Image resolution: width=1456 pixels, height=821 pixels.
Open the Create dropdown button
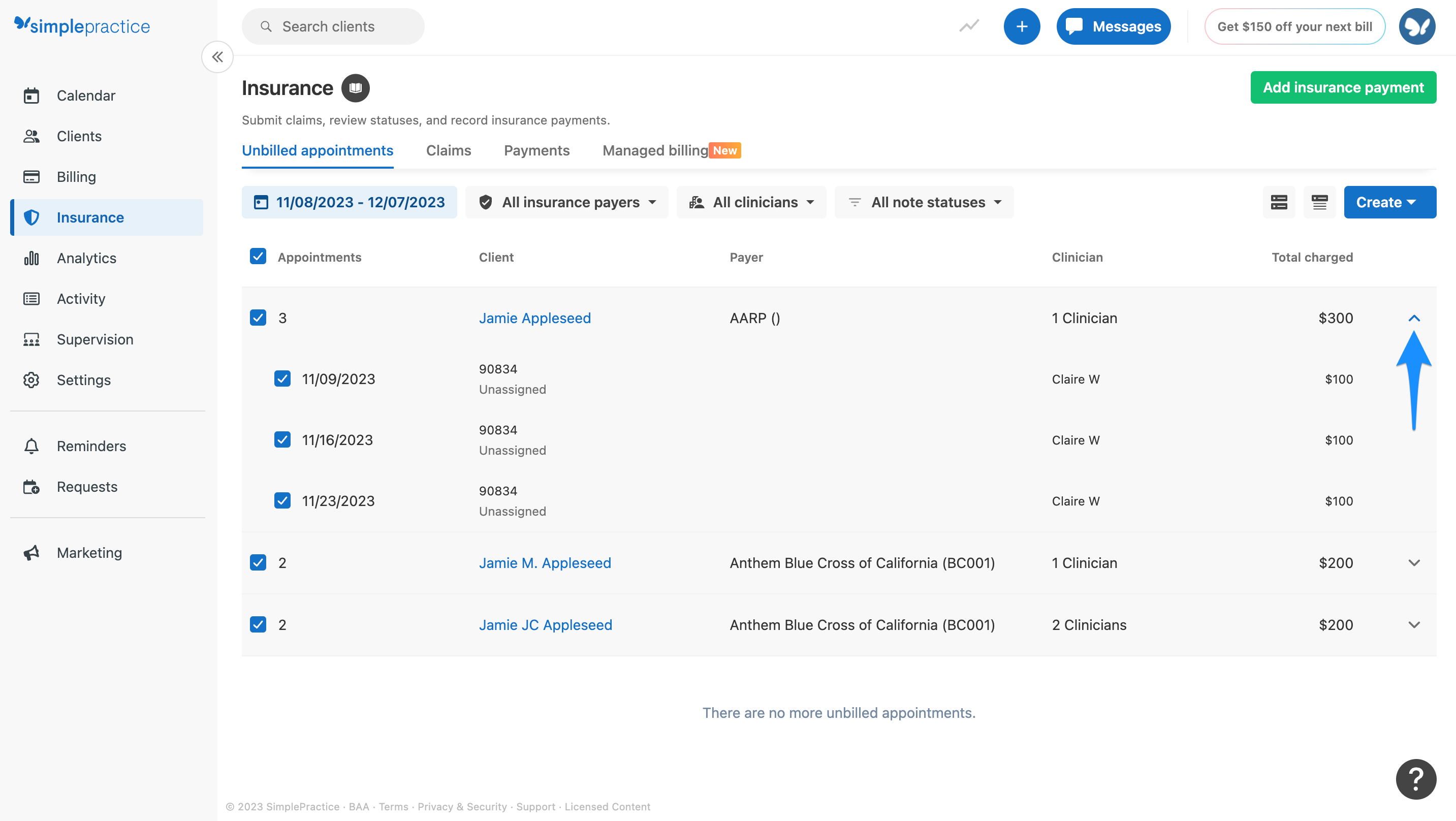point(1390,202)
